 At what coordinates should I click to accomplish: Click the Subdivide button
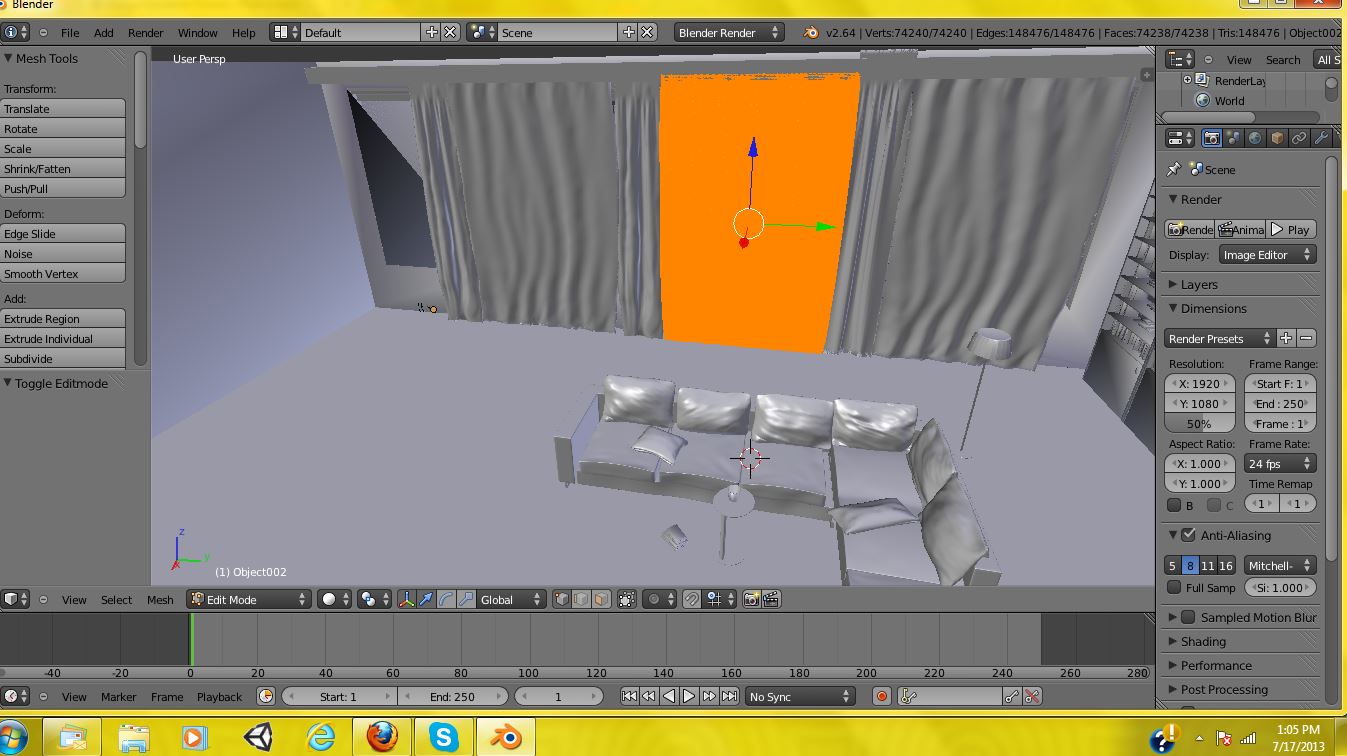point(63,359)
